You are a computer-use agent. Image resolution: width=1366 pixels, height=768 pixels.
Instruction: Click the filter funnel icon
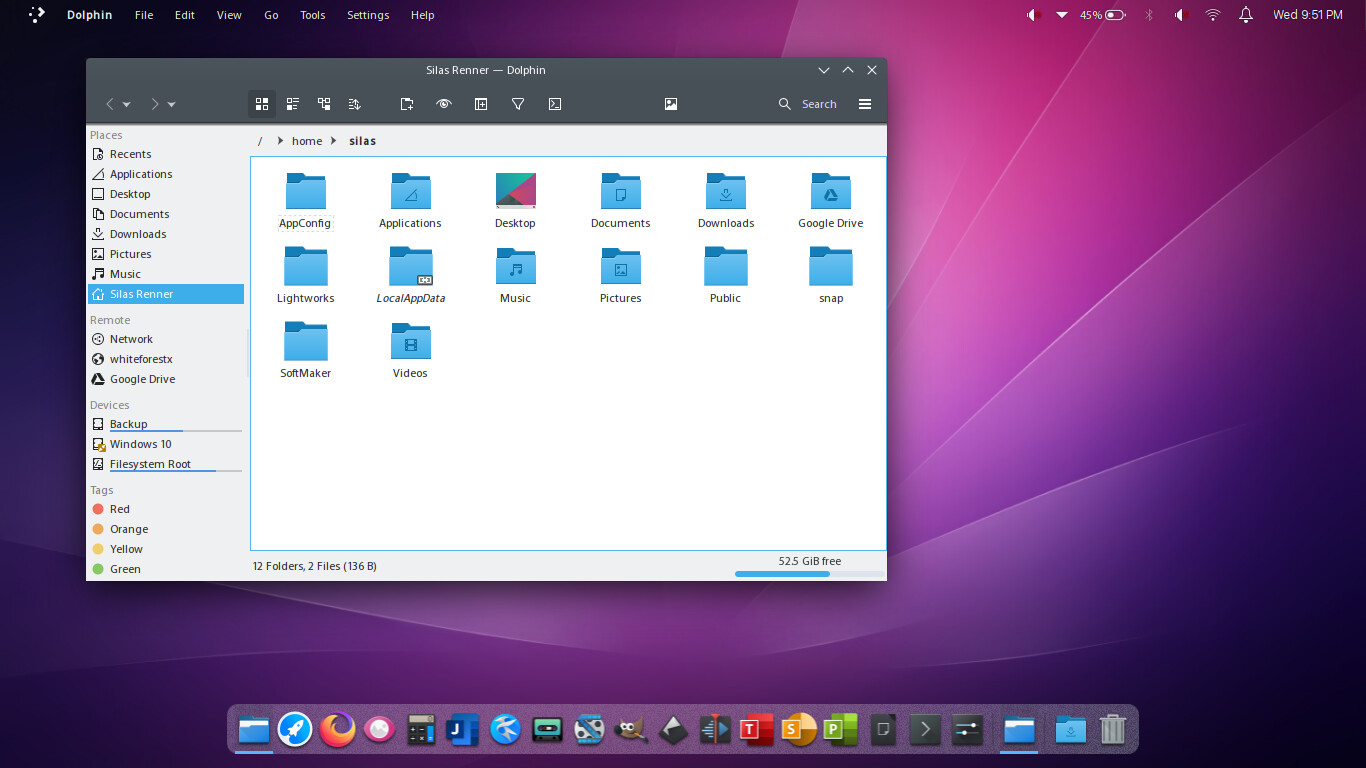518,104
